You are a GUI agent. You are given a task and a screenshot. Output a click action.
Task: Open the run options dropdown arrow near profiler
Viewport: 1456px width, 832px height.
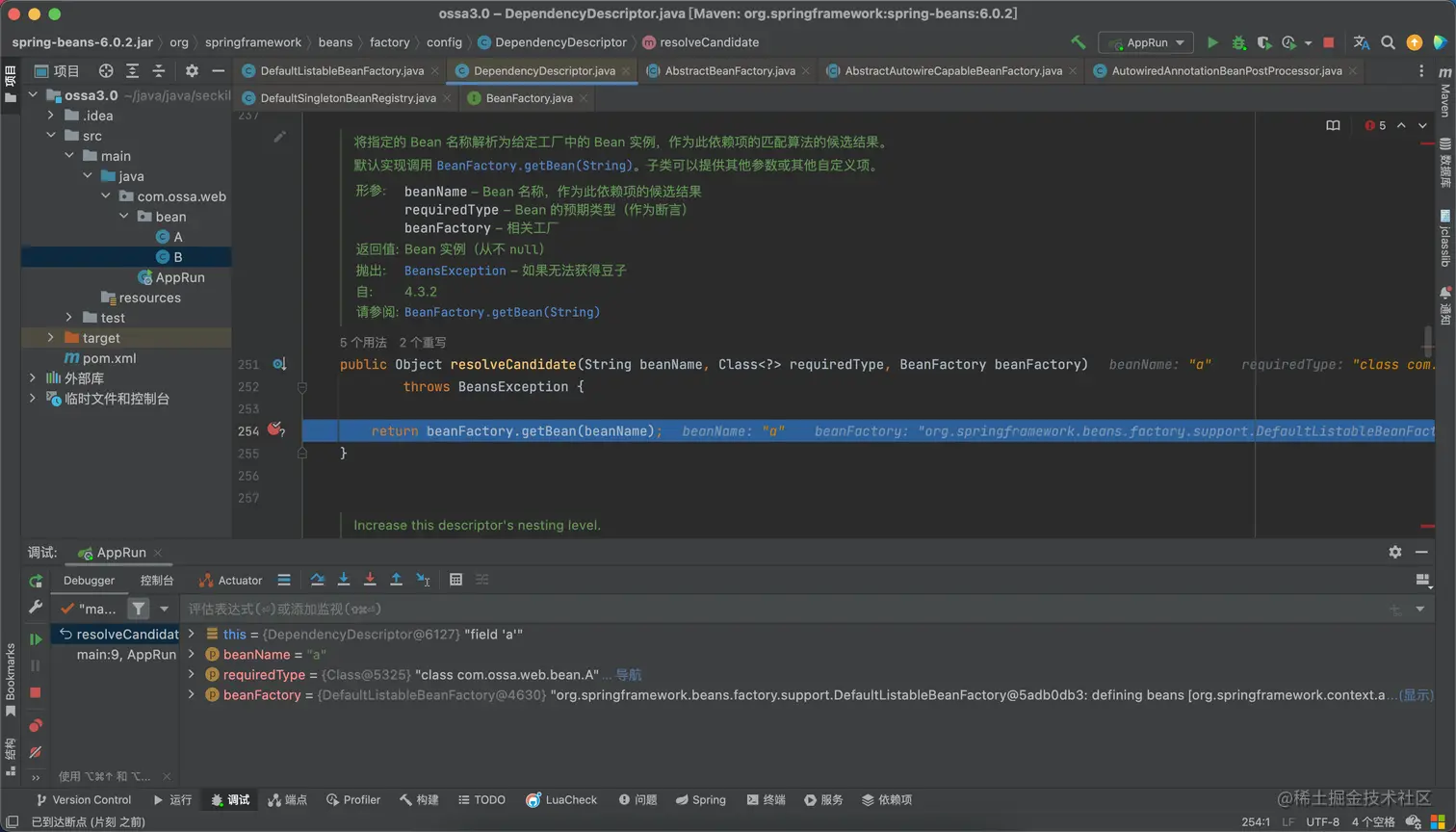click(x=1308, y=43)
